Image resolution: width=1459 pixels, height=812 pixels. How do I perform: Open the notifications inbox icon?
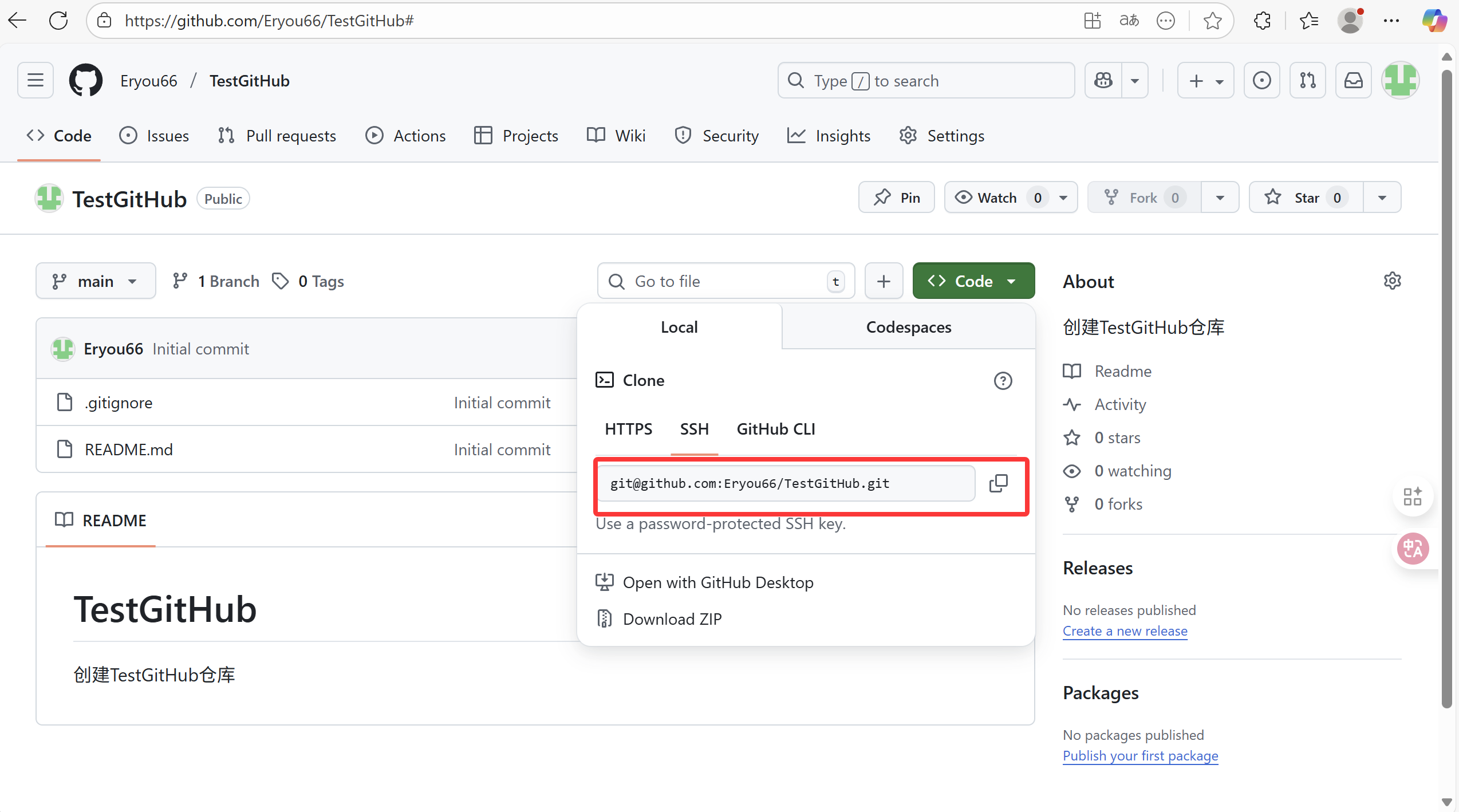(1353, 81)
